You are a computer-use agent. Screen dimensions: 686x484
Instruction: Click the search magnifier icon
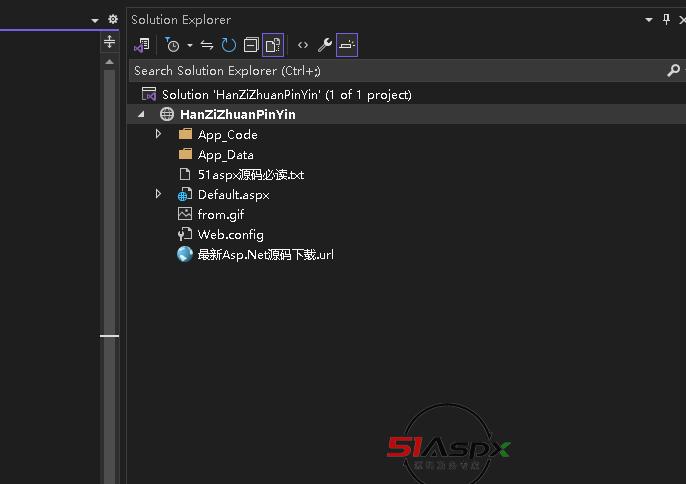pos(673,71)
